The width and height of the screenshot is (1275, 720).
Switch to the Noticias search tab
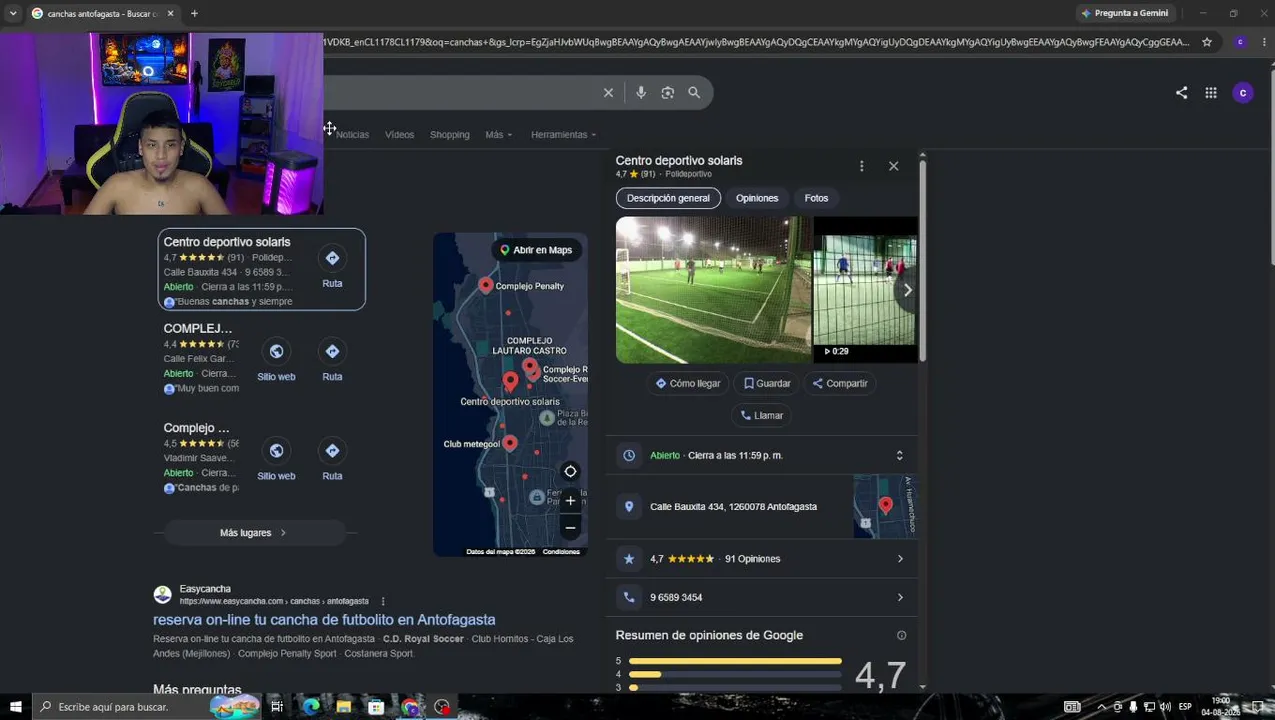click(x=352, y=134)
